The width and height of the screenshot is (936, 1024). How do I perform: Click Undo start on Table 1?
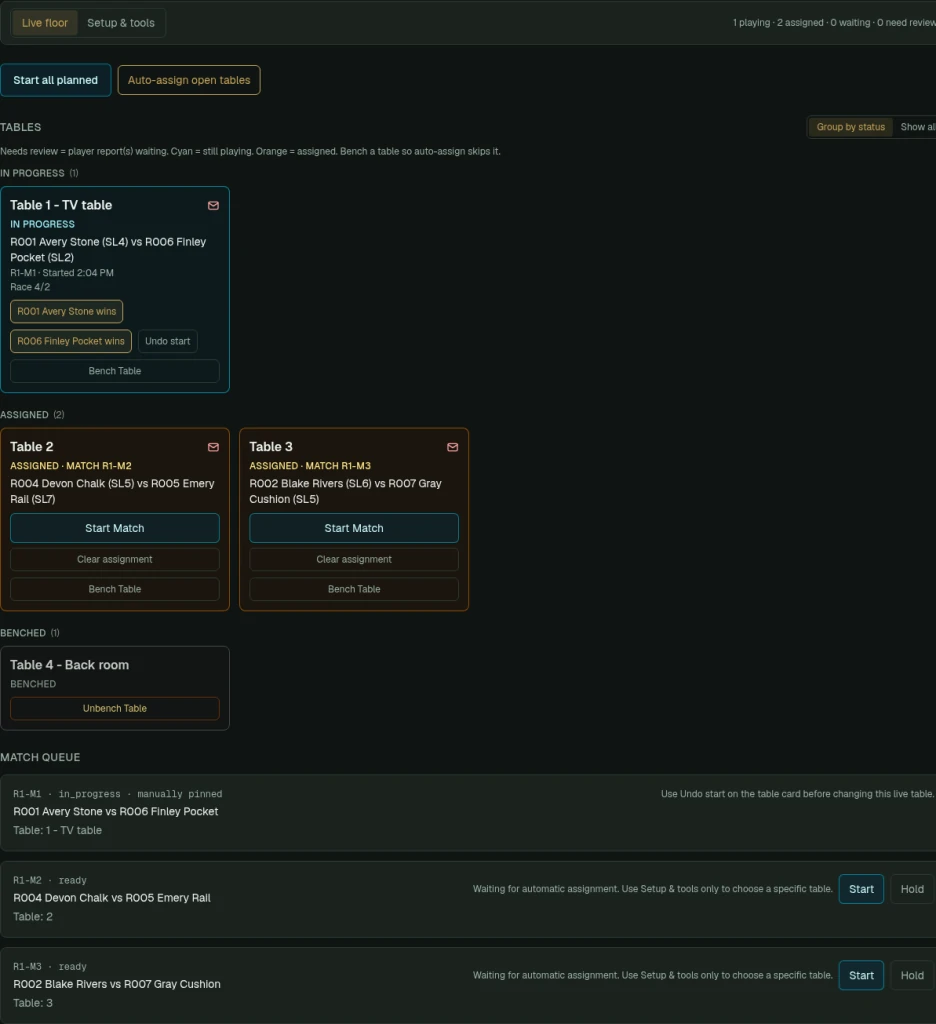tap(167, 341)
